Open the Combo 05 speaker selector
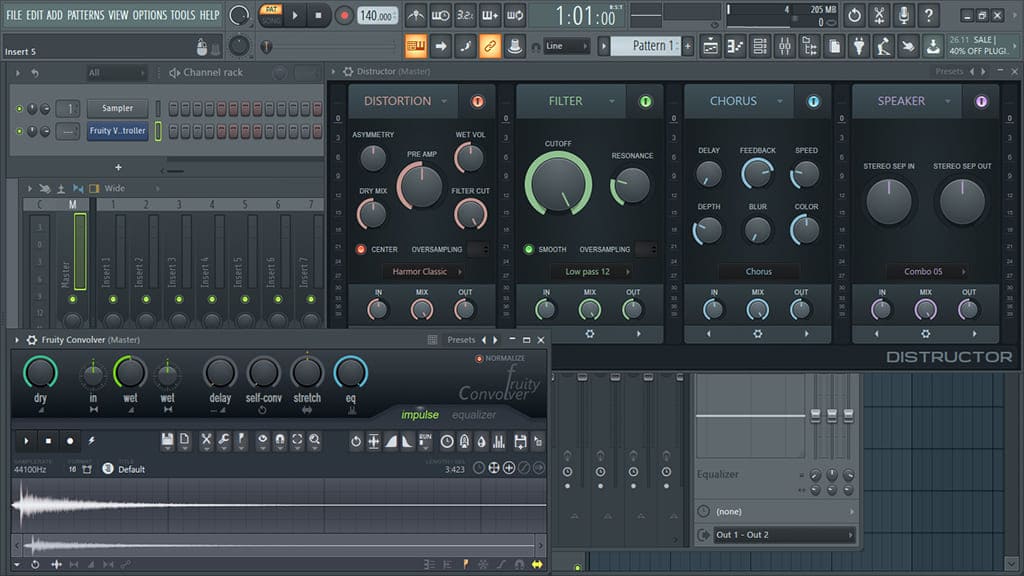The height and width of the screenshot is (576, 1024). pyautogui.click(x=925, y=271)
